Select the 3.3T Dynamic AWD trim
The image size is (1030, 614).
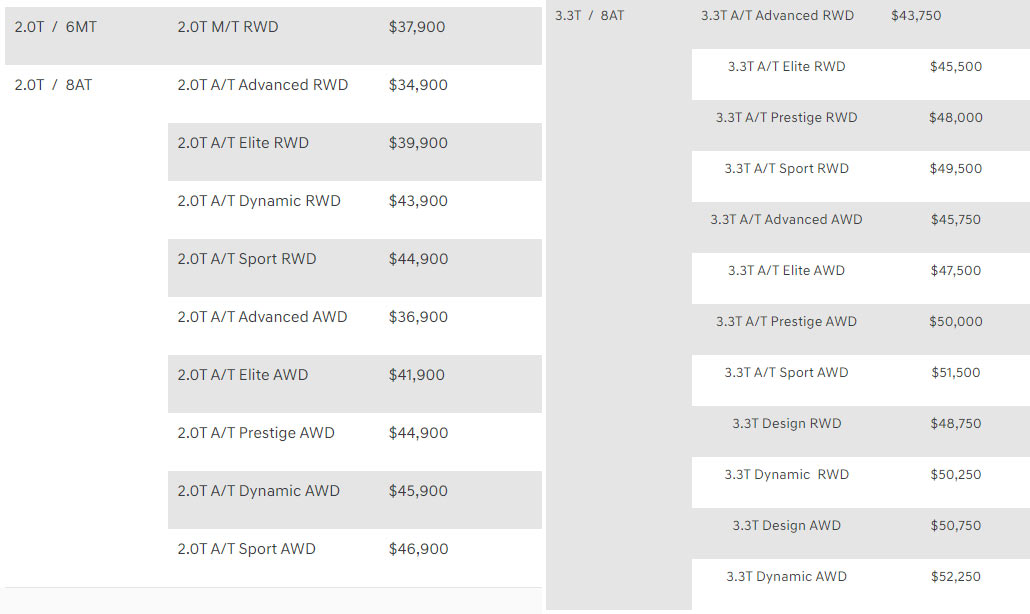pos(786,577)
